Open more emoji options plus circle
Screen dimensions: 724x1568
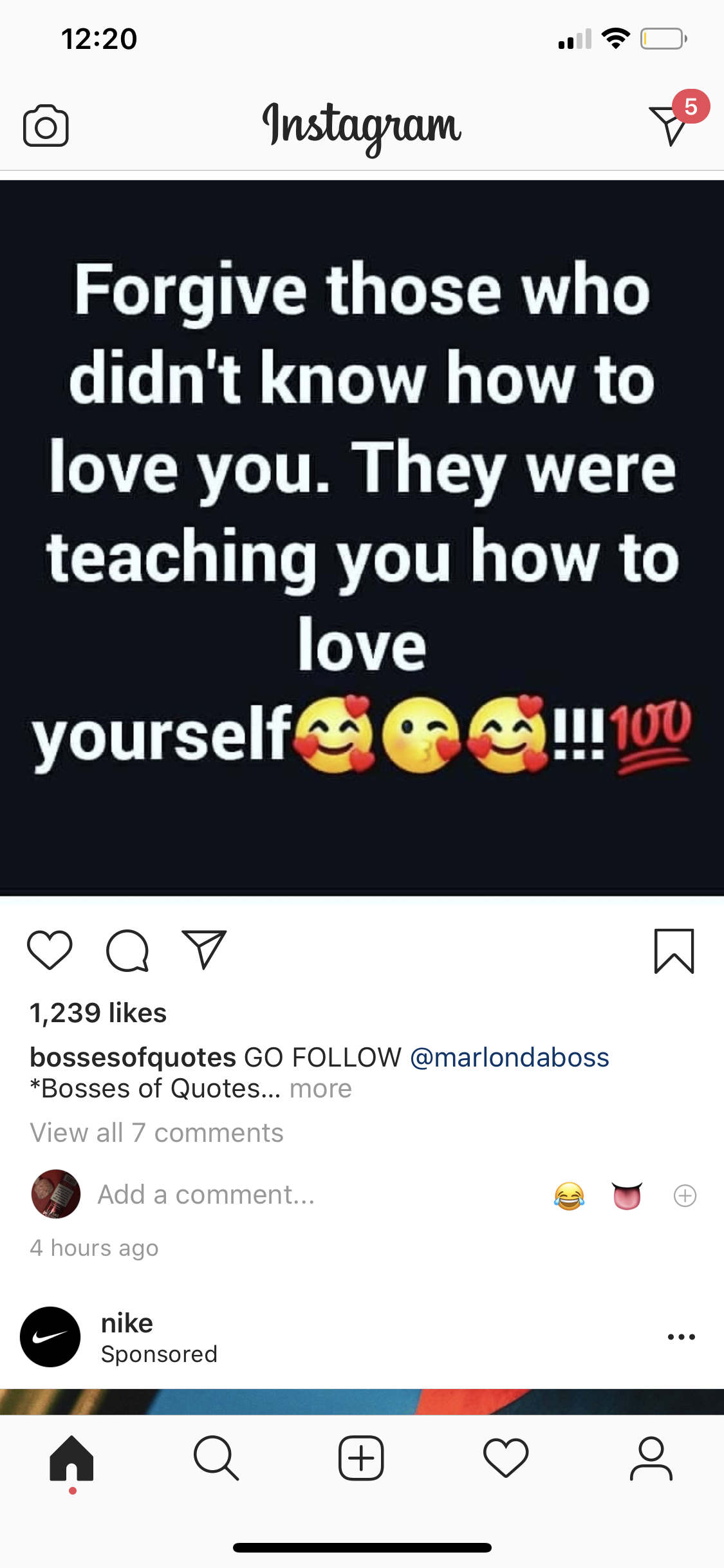point(685,1195)
